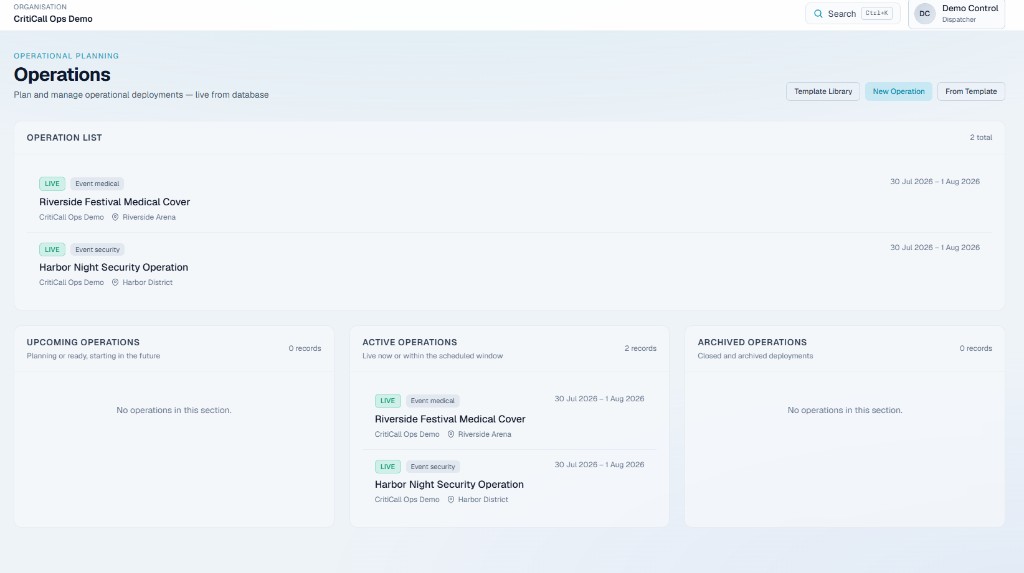Click date range of Harbor Night in Active Operations

[599, 465]
